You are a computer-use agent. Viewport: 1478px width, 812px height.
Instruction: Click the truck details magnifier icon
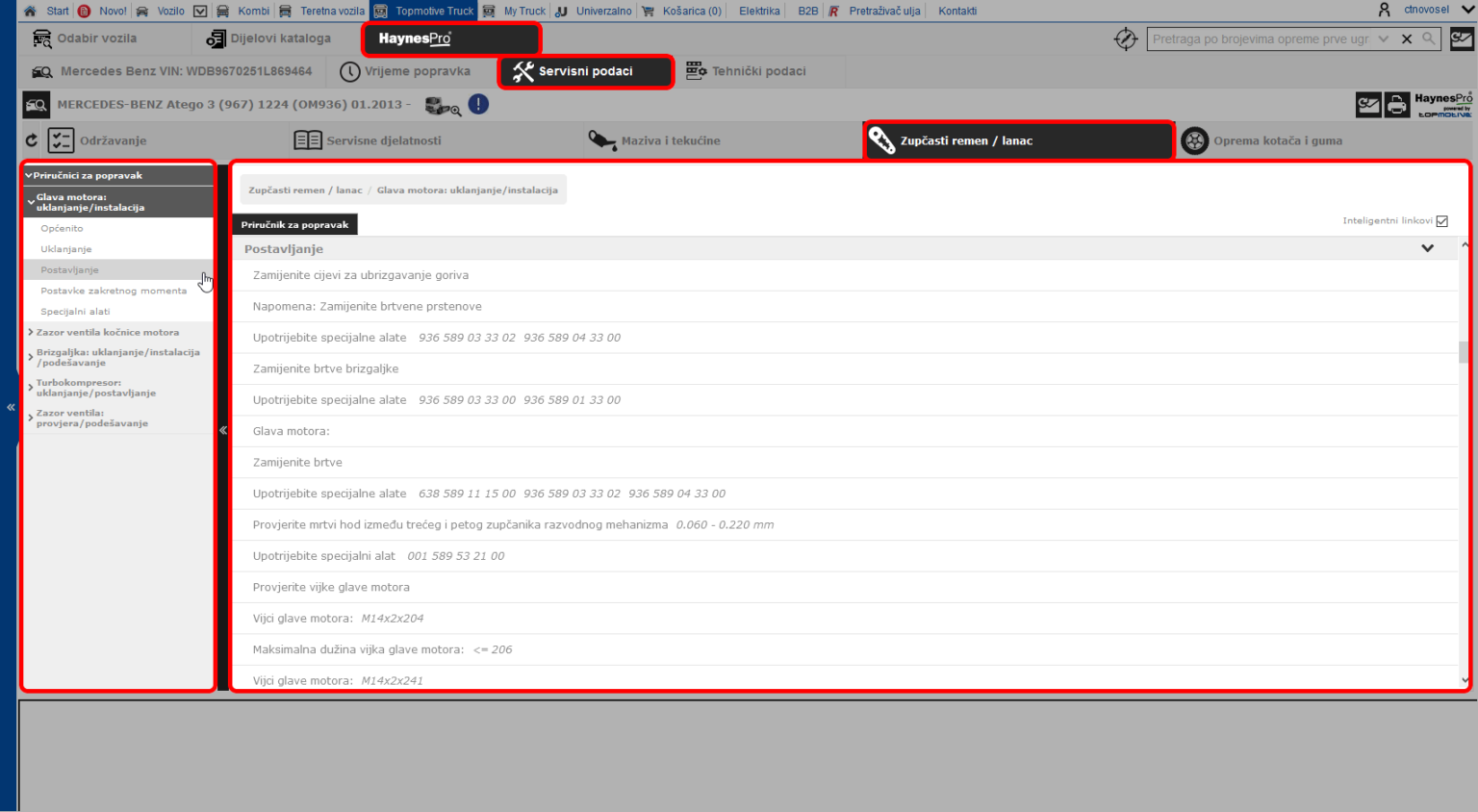pyautogui.click(x=443, y=106)
